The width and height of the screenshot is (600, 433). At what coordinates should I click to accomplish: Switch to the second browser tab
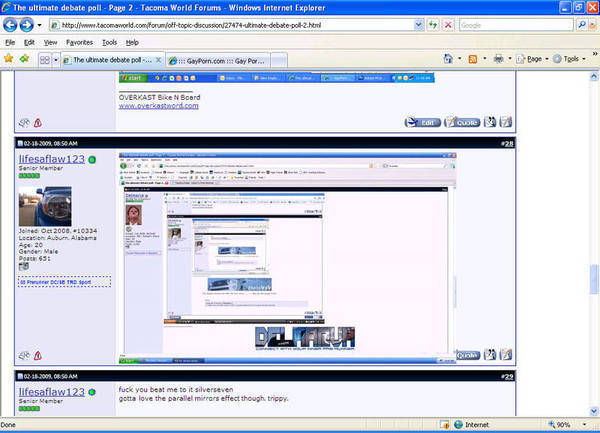point(218,60)
